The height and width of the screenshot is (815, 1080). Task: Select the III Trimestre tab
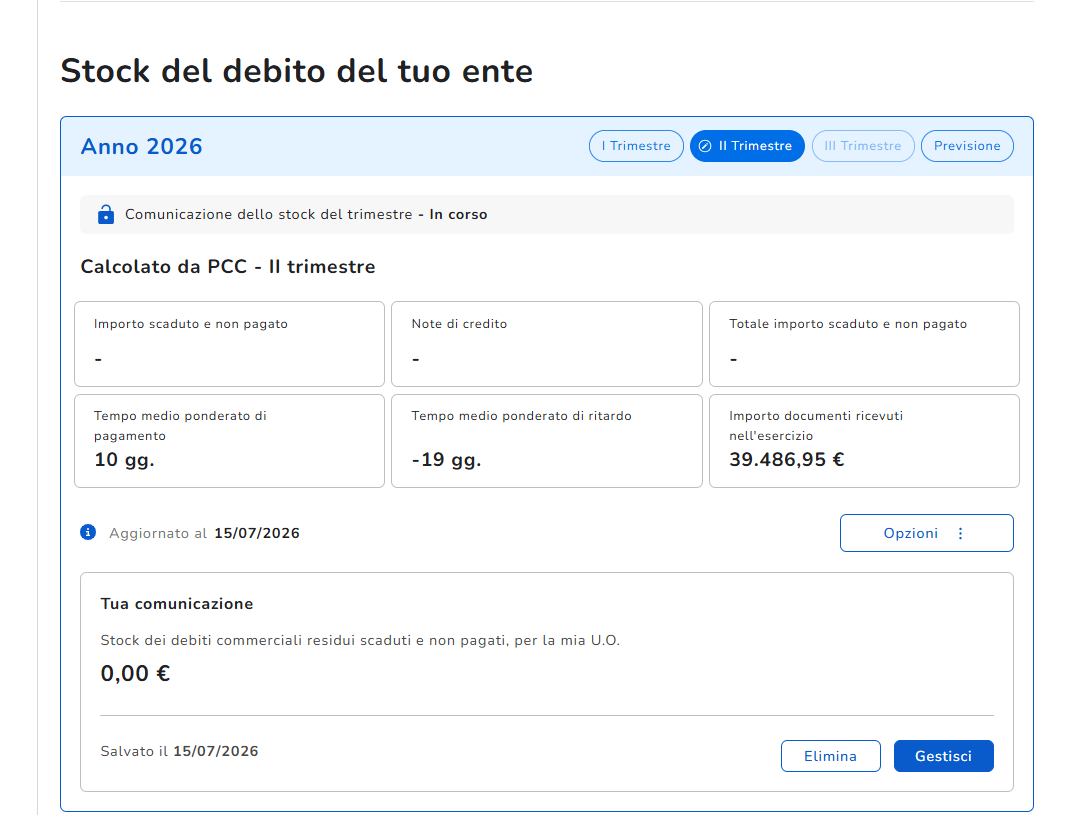[x=862, y=146]
